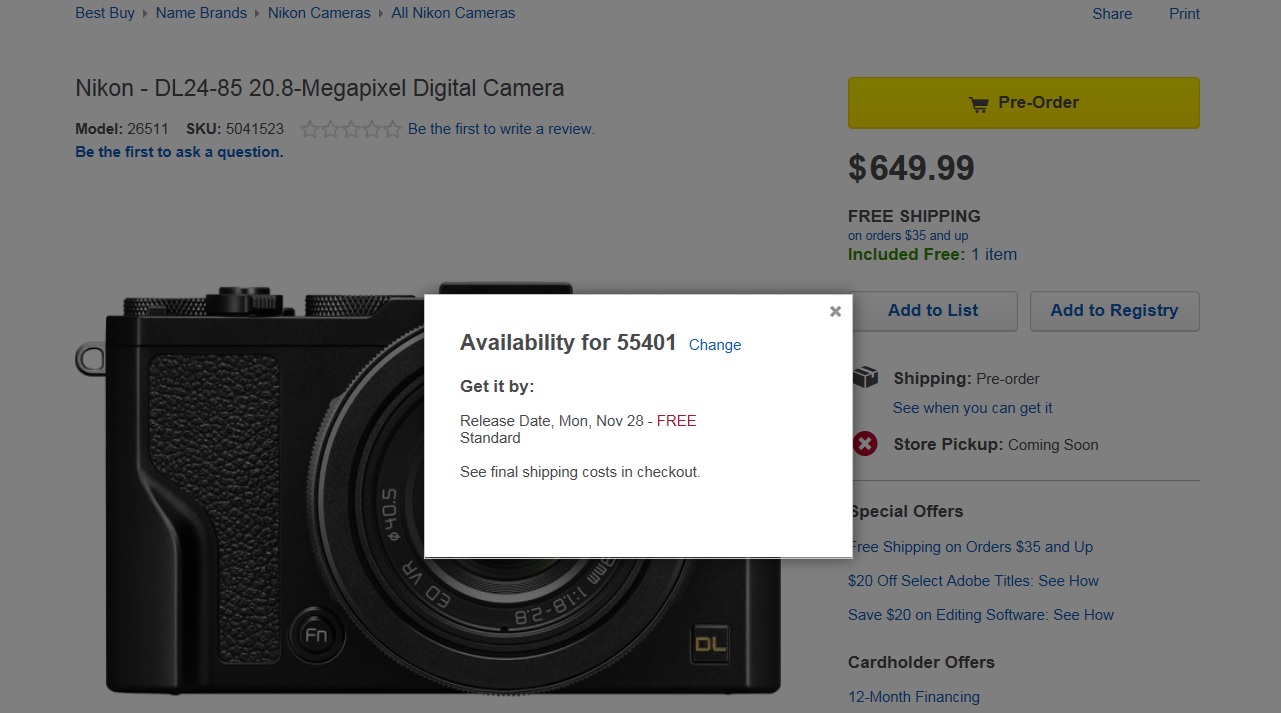The image size is (1281, 713).
Task: Open Nikon Cameras breadcrumb link
Action: click(x=319, y=13)
